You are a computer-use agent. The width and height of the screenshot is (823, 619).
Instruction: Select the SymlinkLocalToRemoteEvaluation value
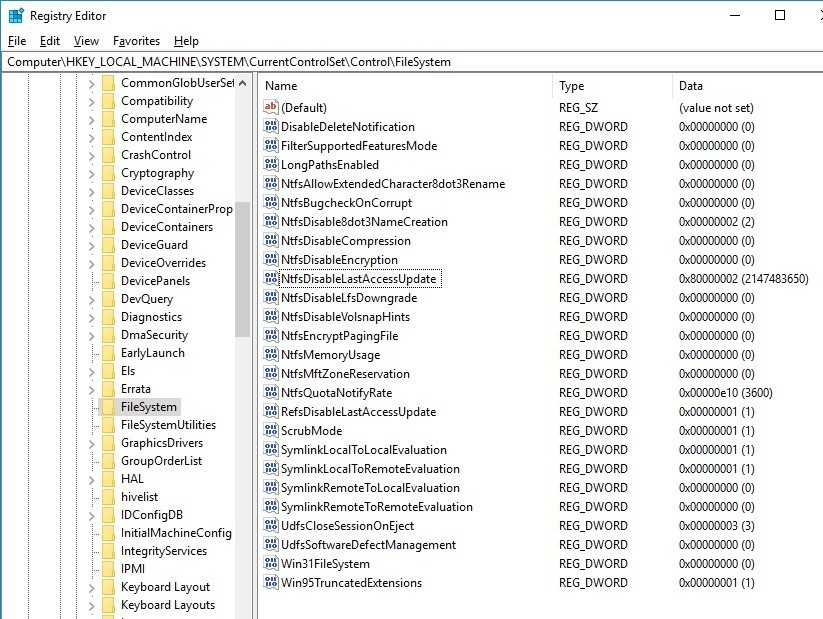click(x=370, y=469)
